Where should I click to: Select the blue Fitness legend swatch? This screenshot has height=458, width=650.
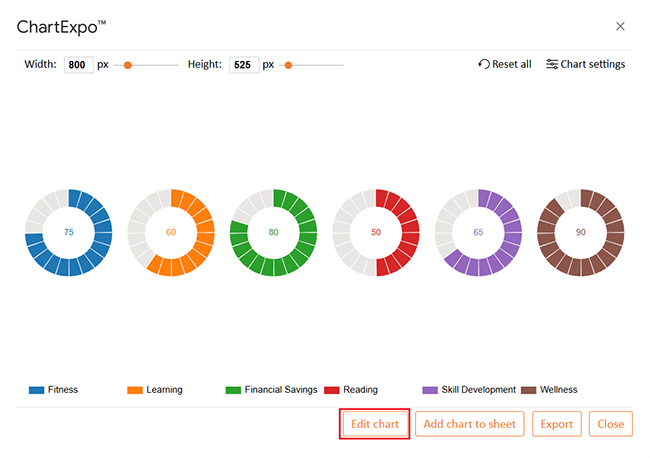click(36, 390)
